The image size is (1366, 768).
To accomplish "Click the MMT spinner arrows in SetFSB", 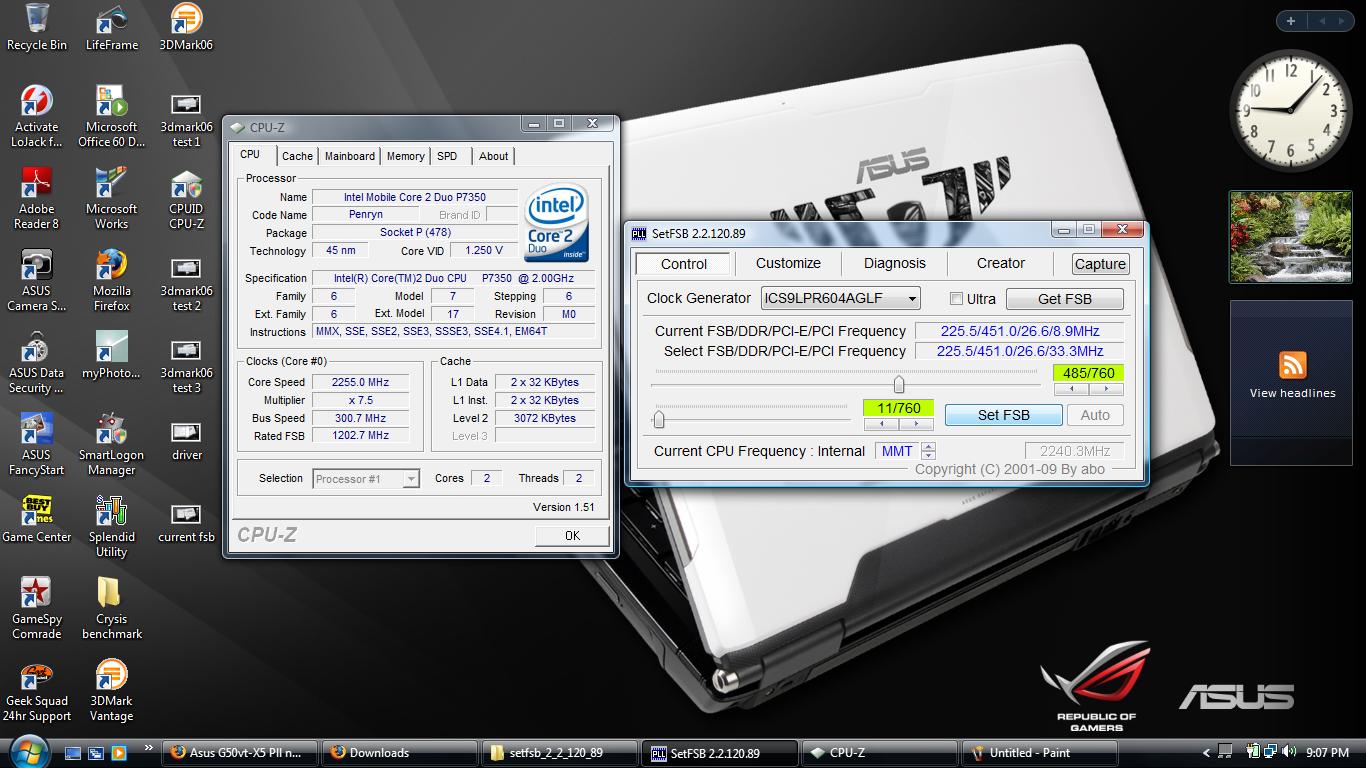I will pyautogui.click(x=929, y=451).
